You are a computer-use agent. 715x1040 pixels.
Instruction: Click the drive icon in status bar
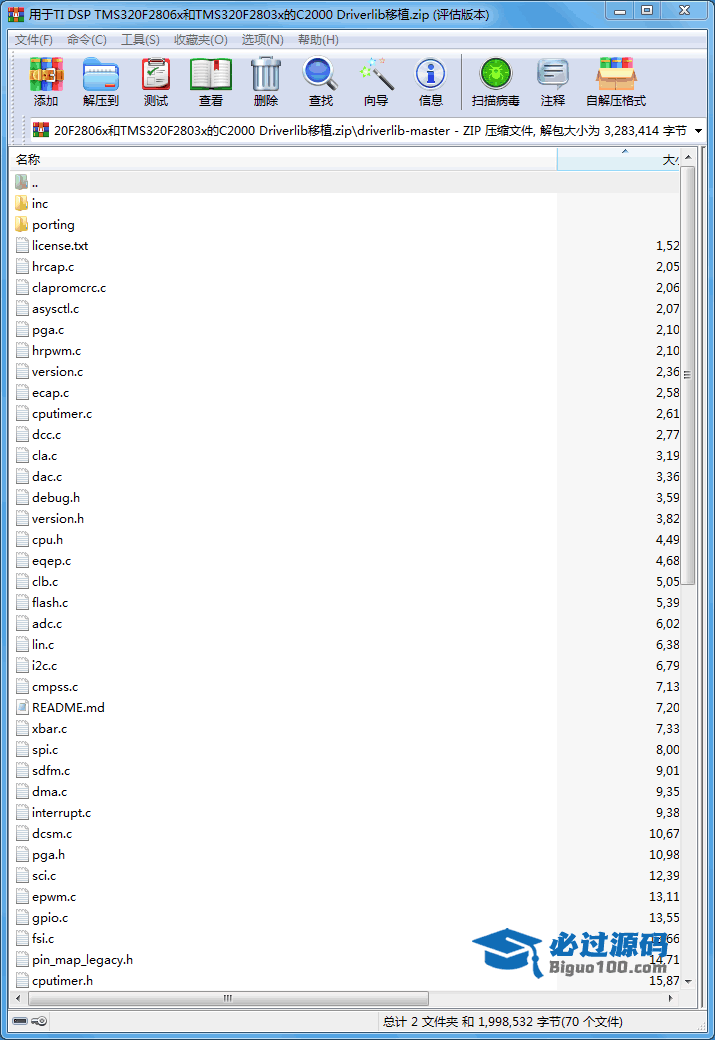(x=20, y=1021)
